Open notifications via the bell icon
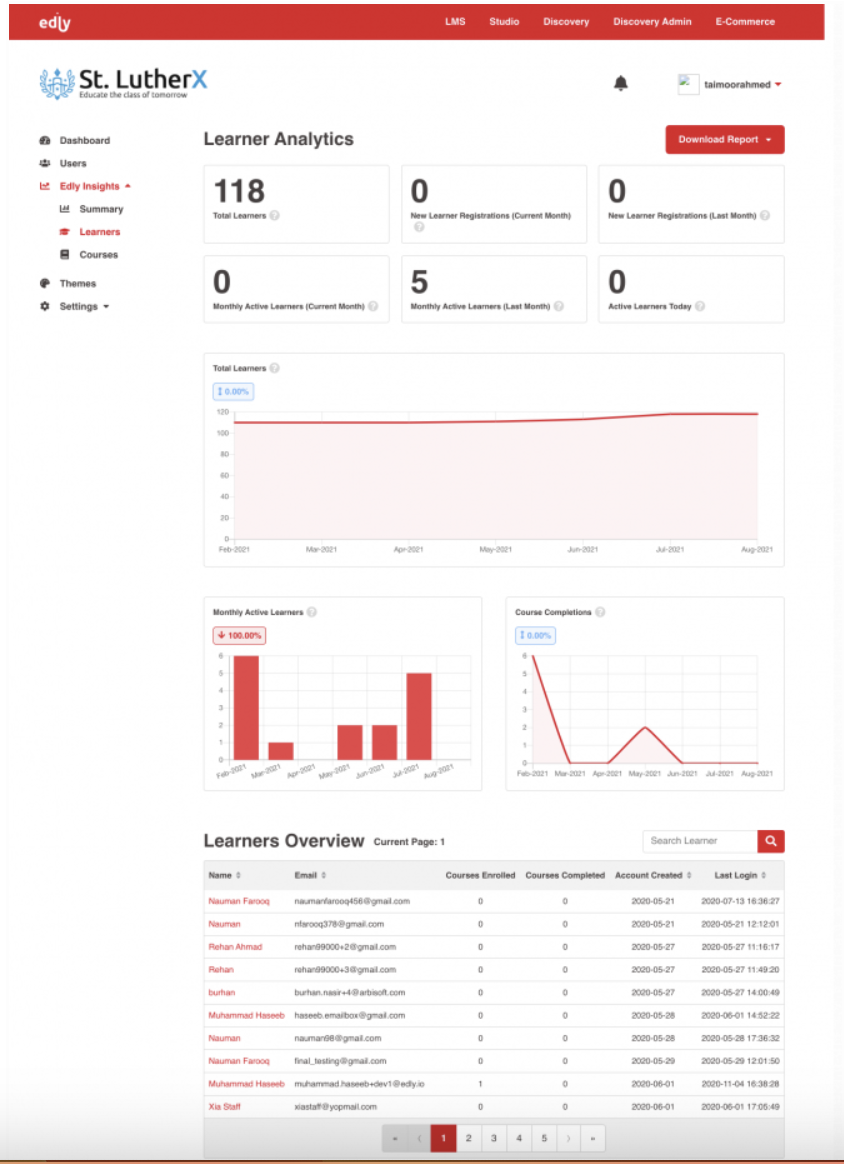The width and height of the screenshot is (844, 1164). click(620, 84)
